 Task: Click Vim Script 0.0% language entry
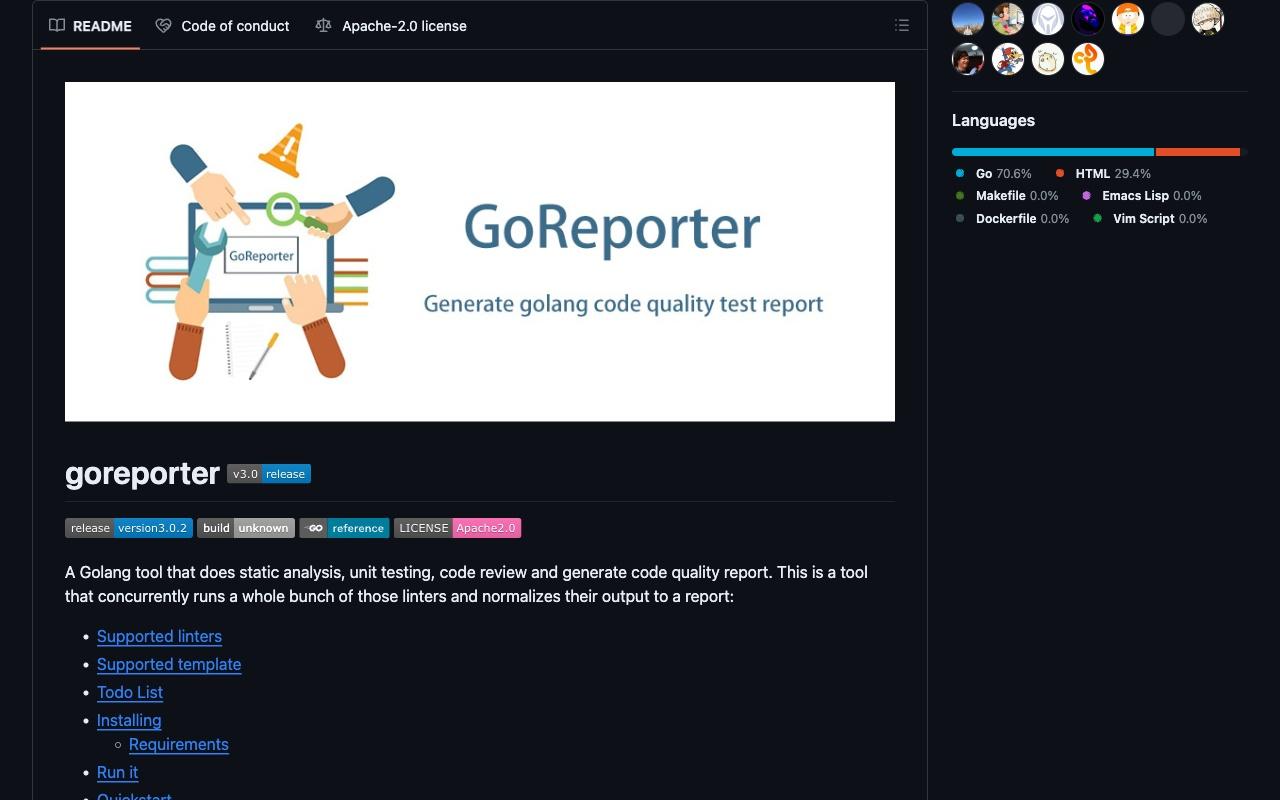(x=1149, y=218)
